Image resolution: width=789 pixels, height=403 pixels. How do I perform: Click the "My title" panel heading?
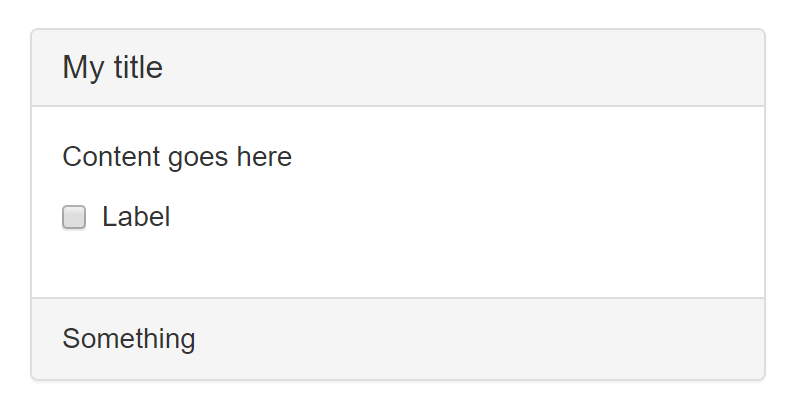[112, 68]
